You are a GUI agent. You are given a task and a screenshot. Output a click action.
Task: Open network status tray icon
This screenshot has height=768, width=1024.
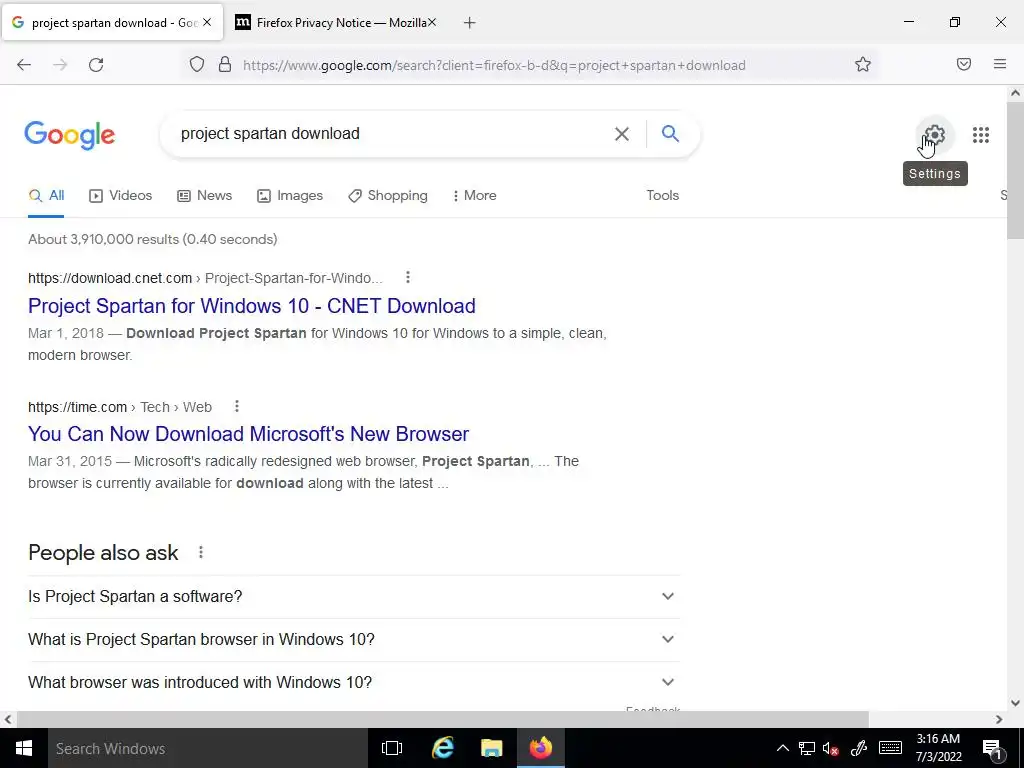click(807, 748)
